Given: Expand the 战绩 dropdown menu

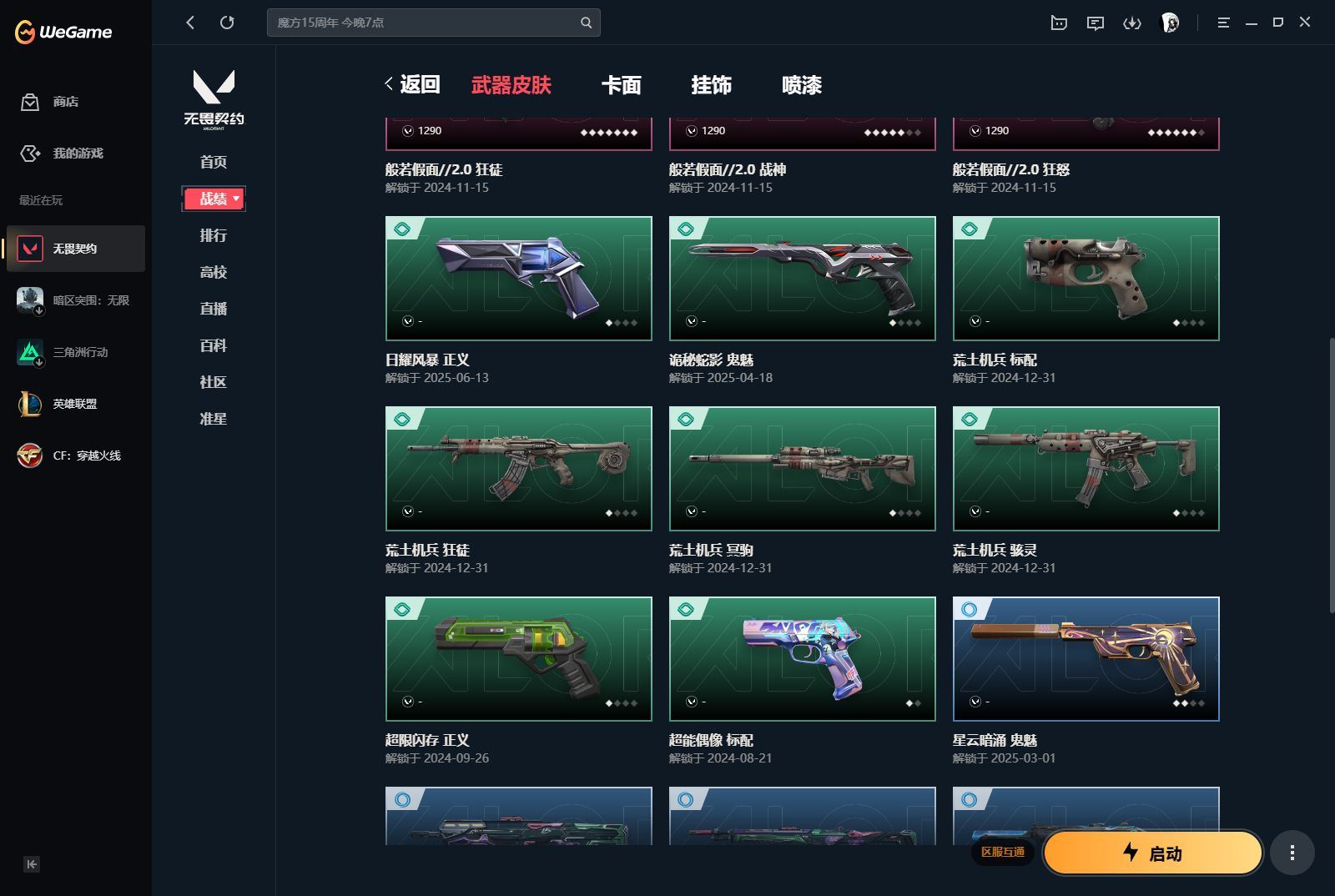Looking at the screenshot, I should [214, 199].
